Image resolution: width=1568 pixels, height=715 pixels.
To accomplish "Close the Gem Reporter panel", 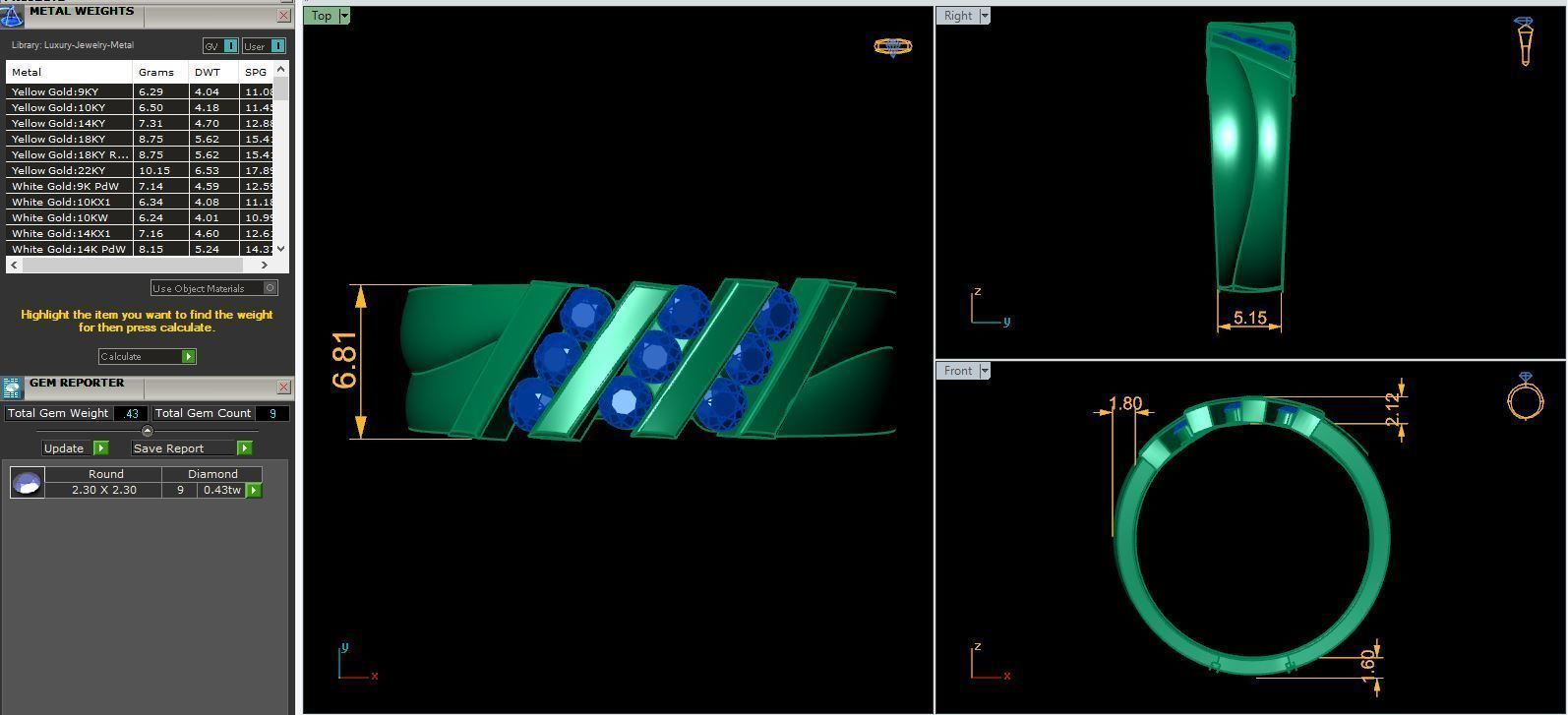I will tap(284, 387).
